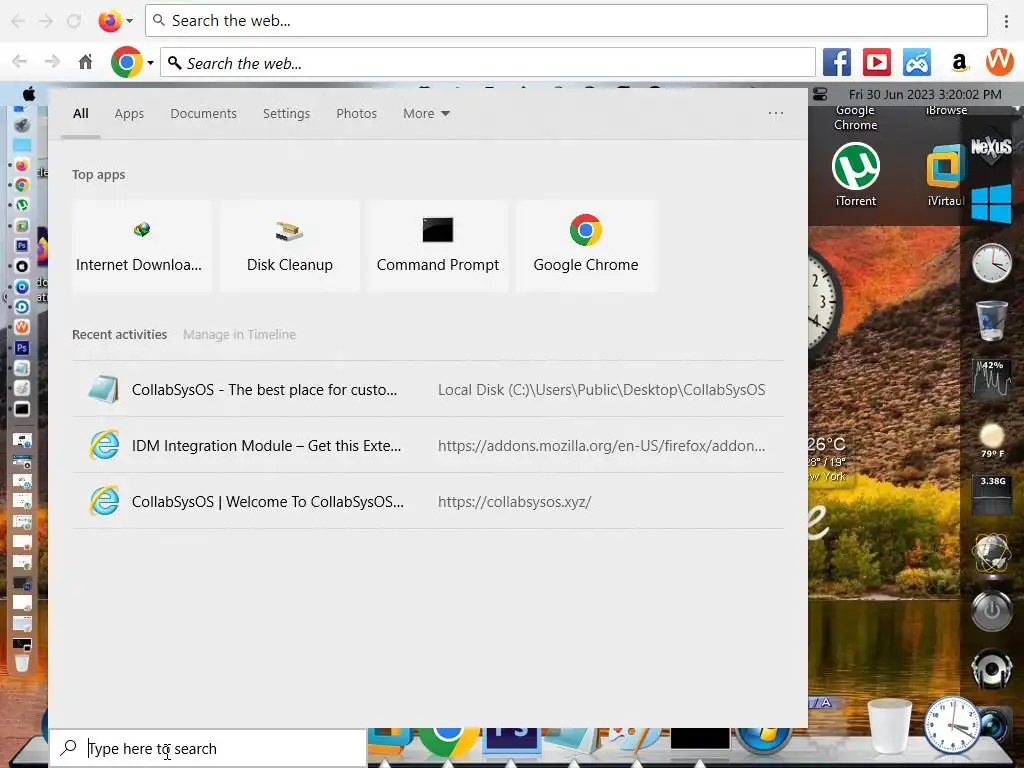The width and height of the screenshot is (1024, 768).
Task: Launch Google Chrome from Top apps
Action: (586, 246)
